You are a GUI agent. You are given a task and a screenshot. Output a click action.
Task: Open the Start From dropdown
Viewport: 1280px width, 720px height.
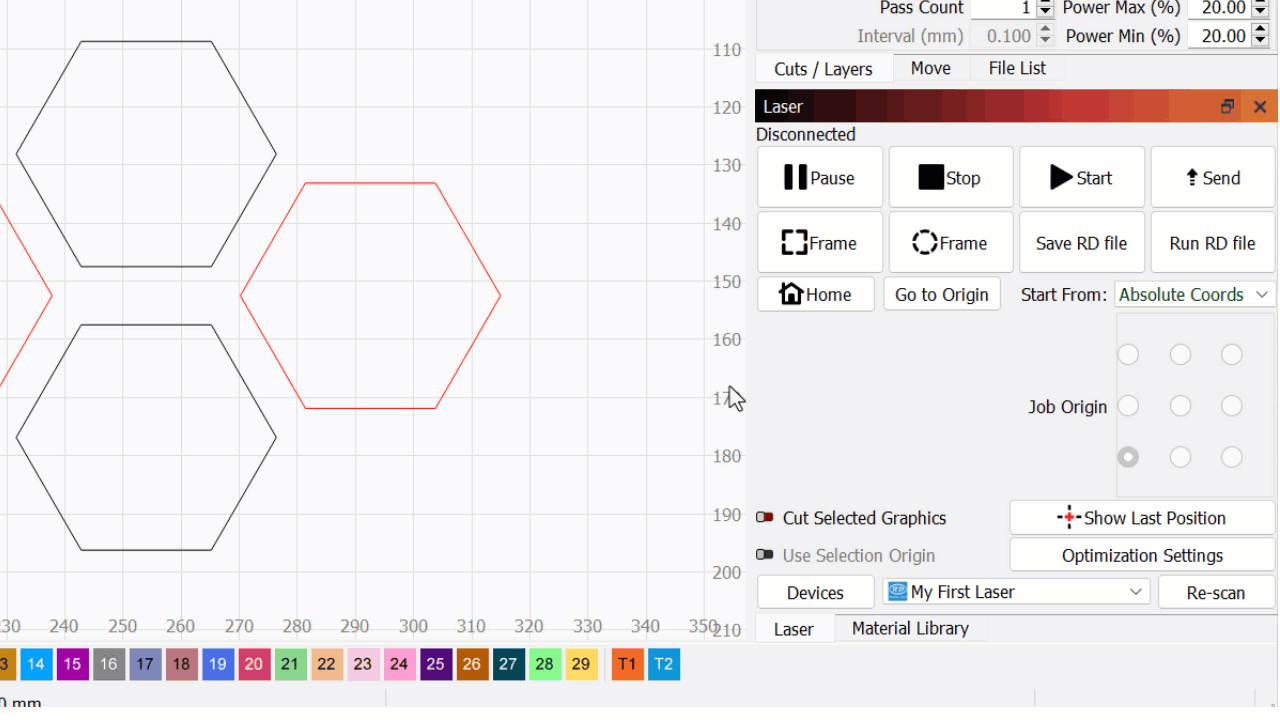pos(1194,294)
